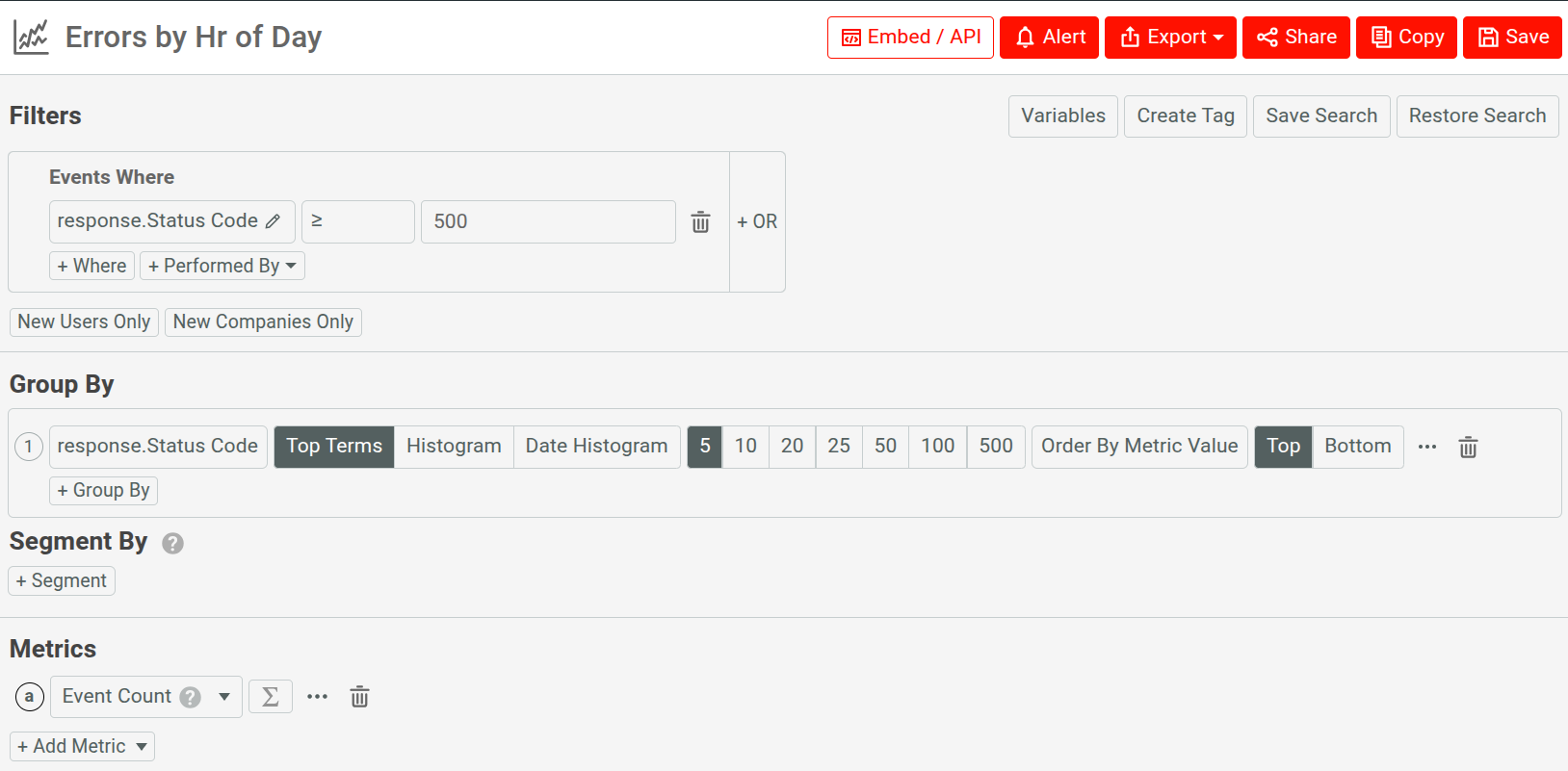Image resolution: width=1568 pixels, height=771 pixels.
Task: Delete the status code filter with trash icon
Action: click(700, 222)
